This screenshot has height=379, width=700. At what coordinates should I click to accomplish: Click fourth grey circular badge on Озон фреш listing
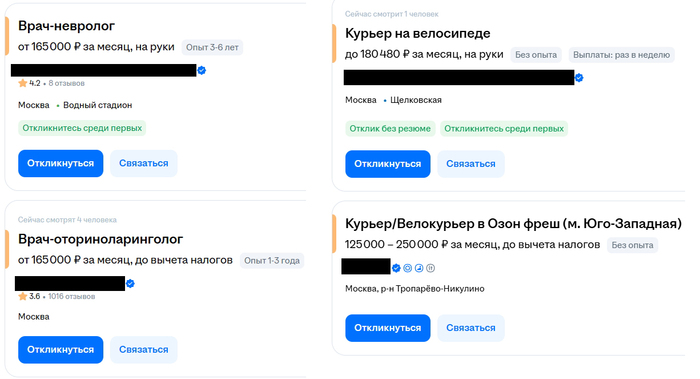430,268
